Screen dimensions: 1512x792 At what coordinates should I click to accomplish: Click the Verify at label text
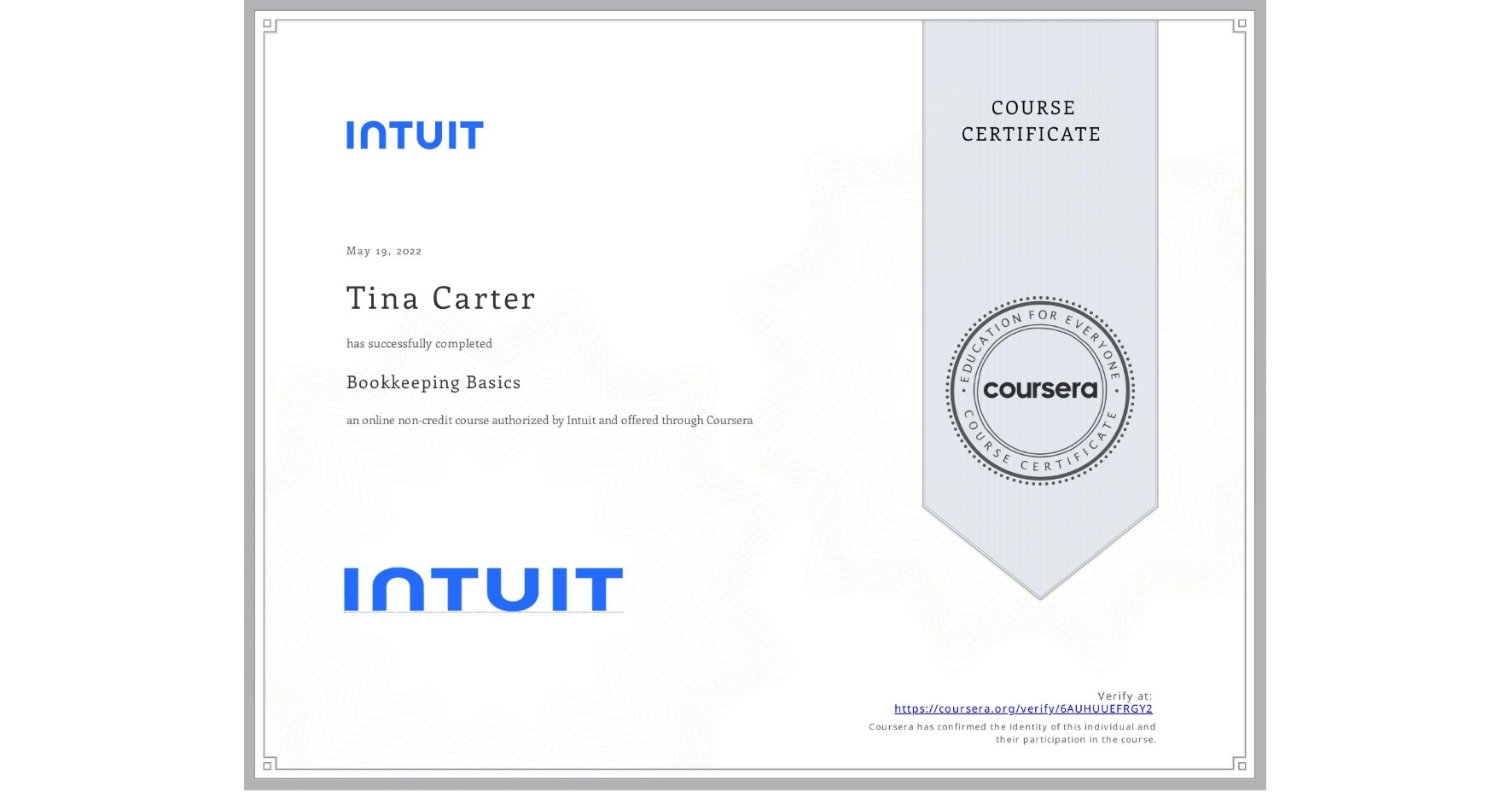pyautogui.click(x=1124, y=696)
